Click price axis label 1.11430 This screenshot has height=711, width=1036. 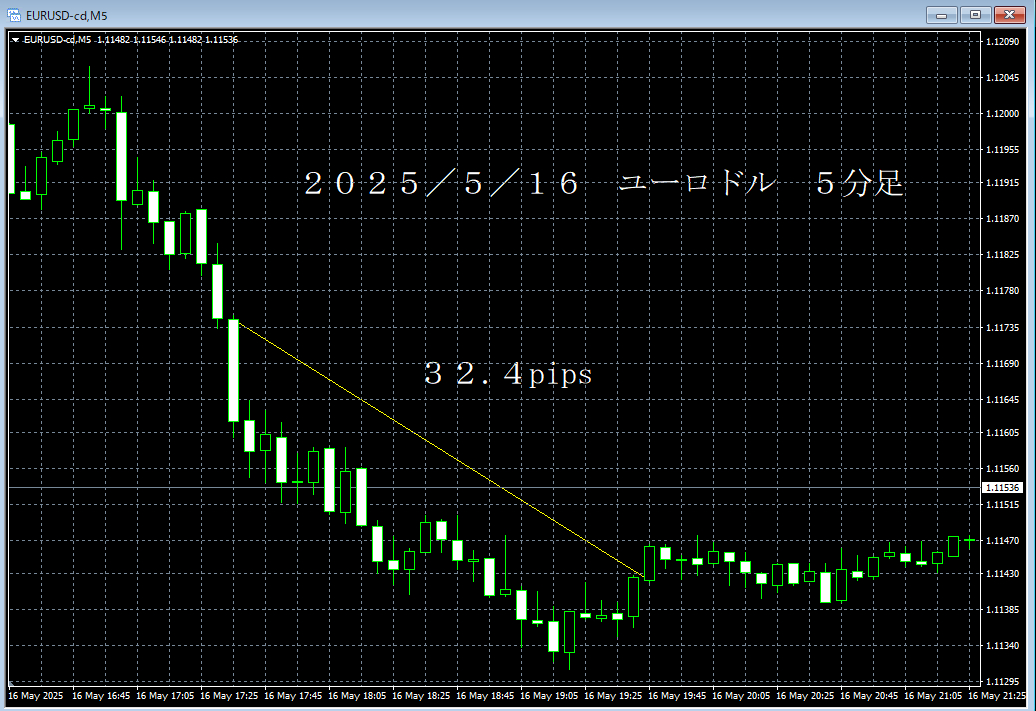click(x=1002, y=574)
